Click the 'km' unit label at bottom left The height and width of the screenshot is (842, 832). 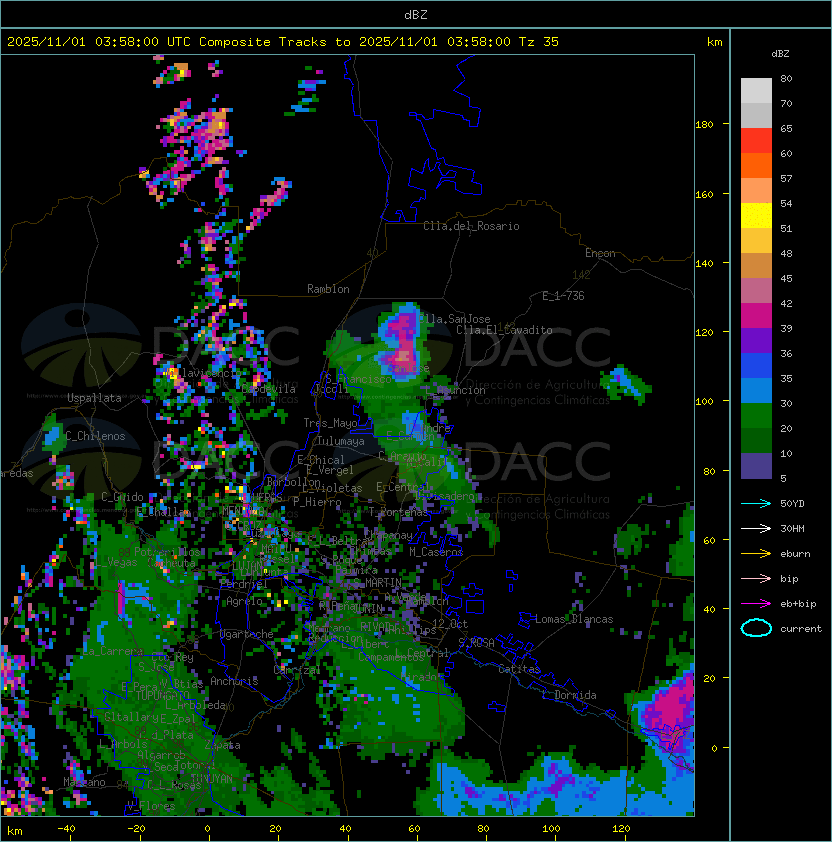tap(15, 831)
